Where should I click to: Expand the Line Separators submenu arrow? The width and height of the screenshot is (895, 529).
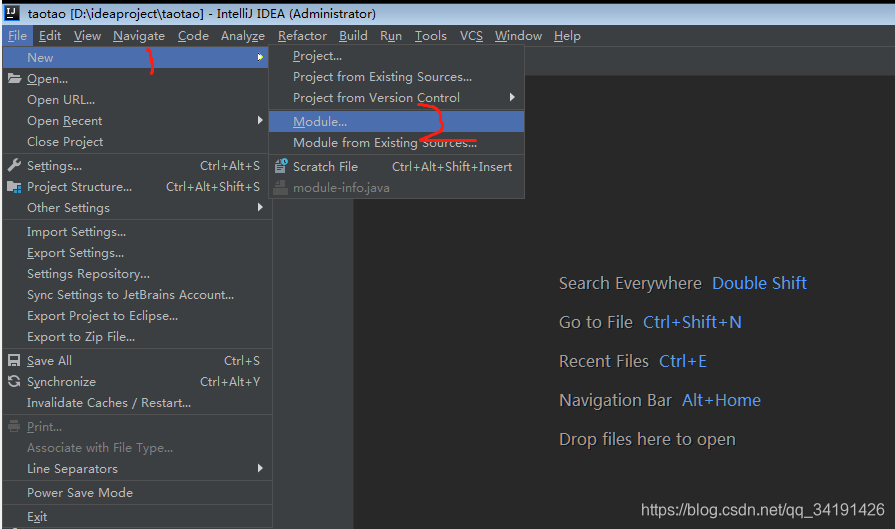point(260,468)
